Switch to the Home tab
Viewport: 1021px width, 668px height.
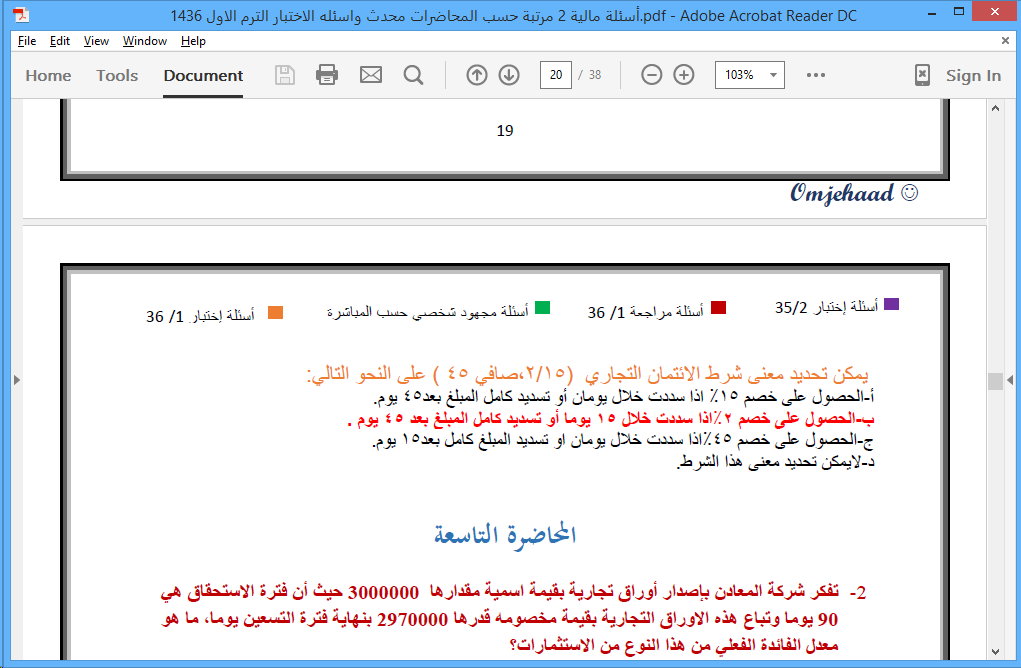[48, 76]
